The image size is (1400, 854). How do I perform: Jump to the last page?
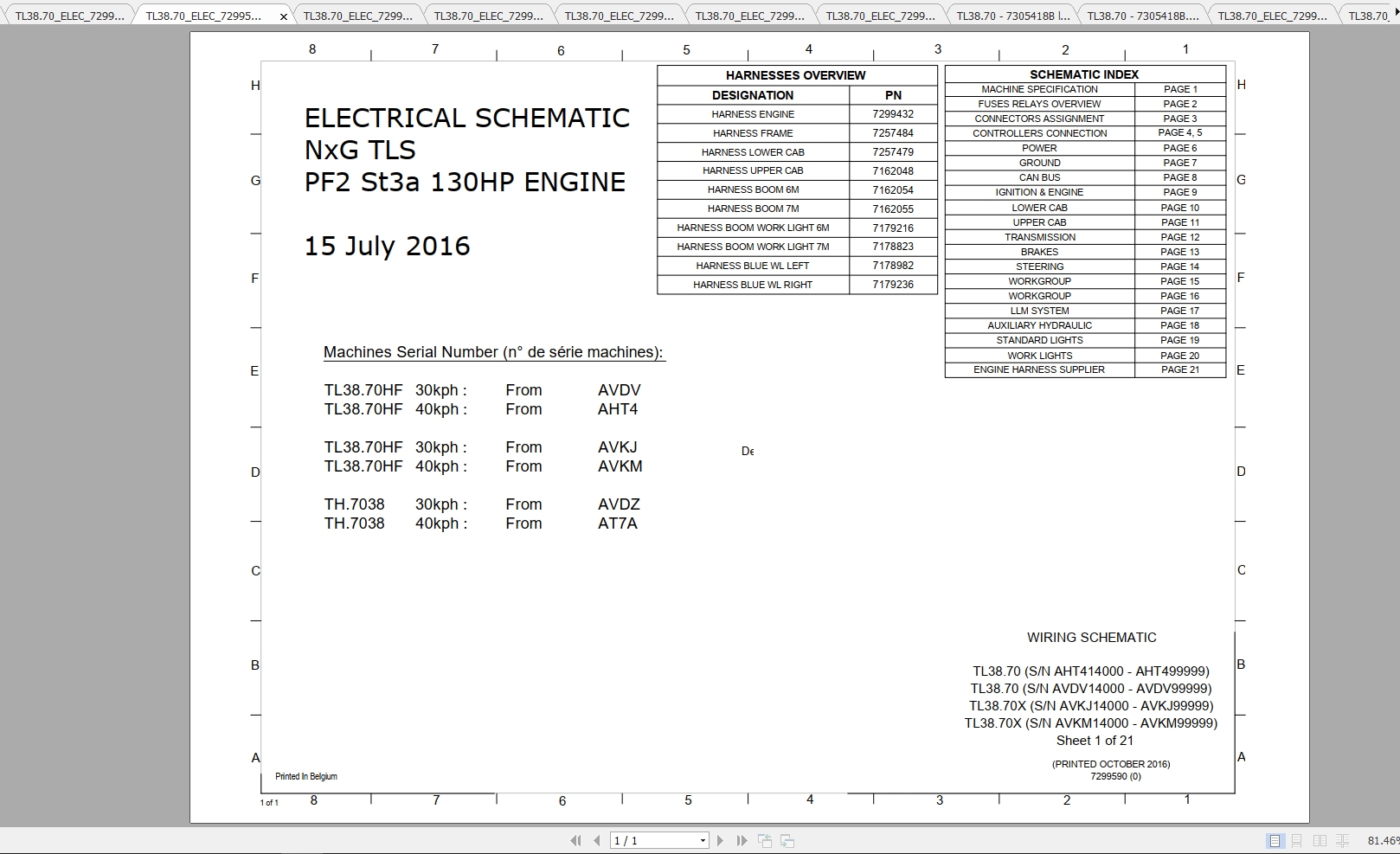[x=741, y=840]
